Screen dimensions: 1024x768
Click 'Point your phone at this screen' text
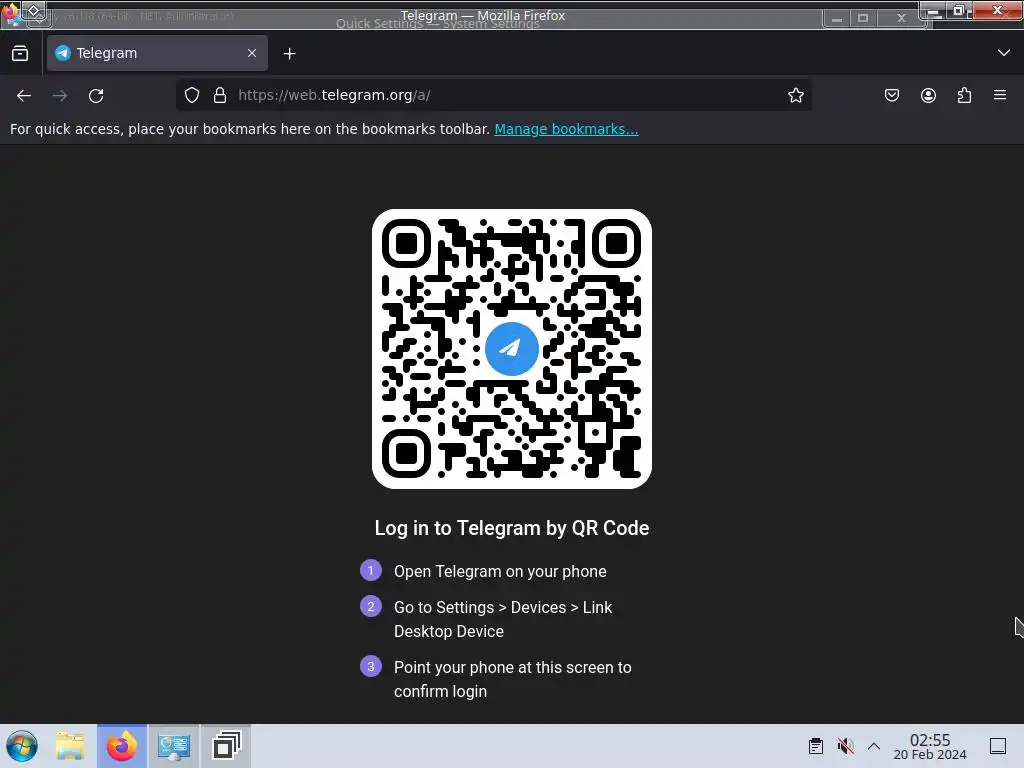coord(513,679)
